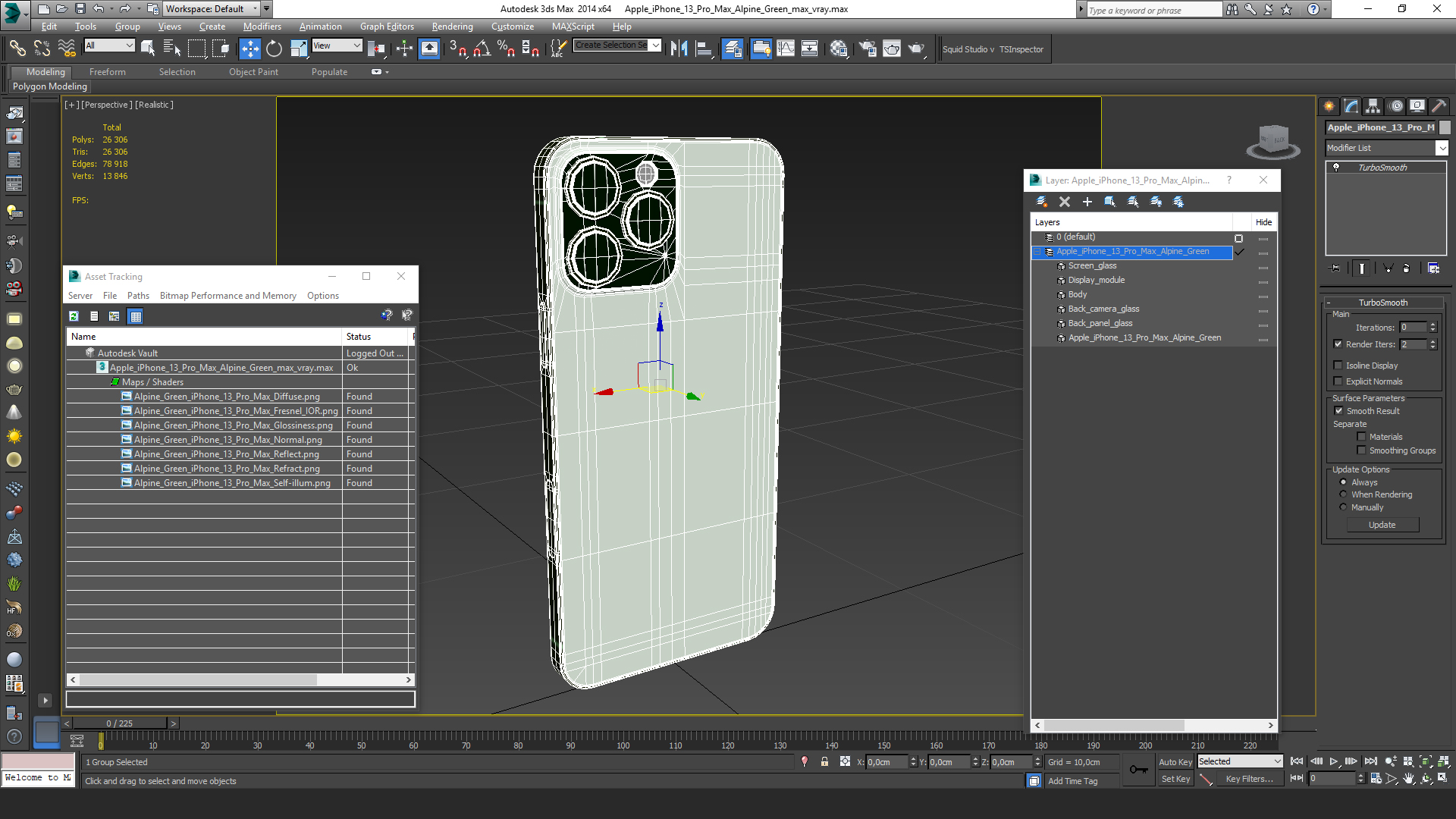Image resolution: width=1456 pixels, height=819 pixels.
Task: Click the Unlink Selection tool
Action: 42,49
